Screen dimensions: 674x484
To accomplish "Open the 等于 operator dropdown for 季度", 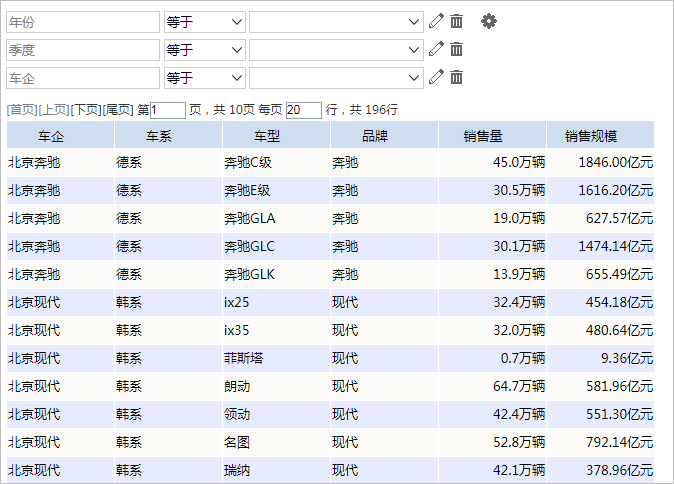I will (x=205, y=50).
